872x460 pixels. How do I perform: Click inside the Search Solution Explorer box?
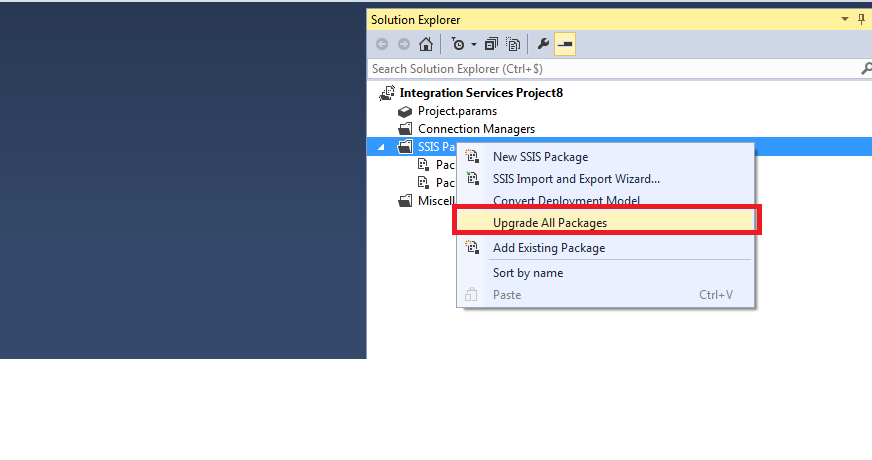[610, 69]
